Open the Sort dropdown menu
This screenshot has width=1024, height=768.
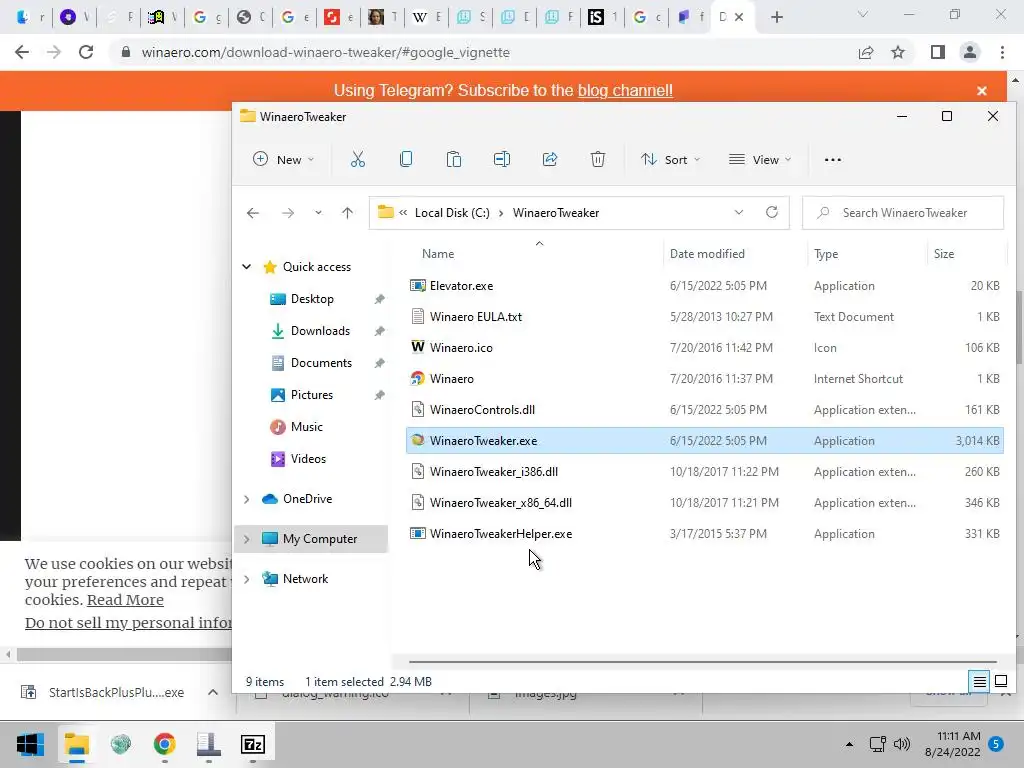[x=670, y=159]
